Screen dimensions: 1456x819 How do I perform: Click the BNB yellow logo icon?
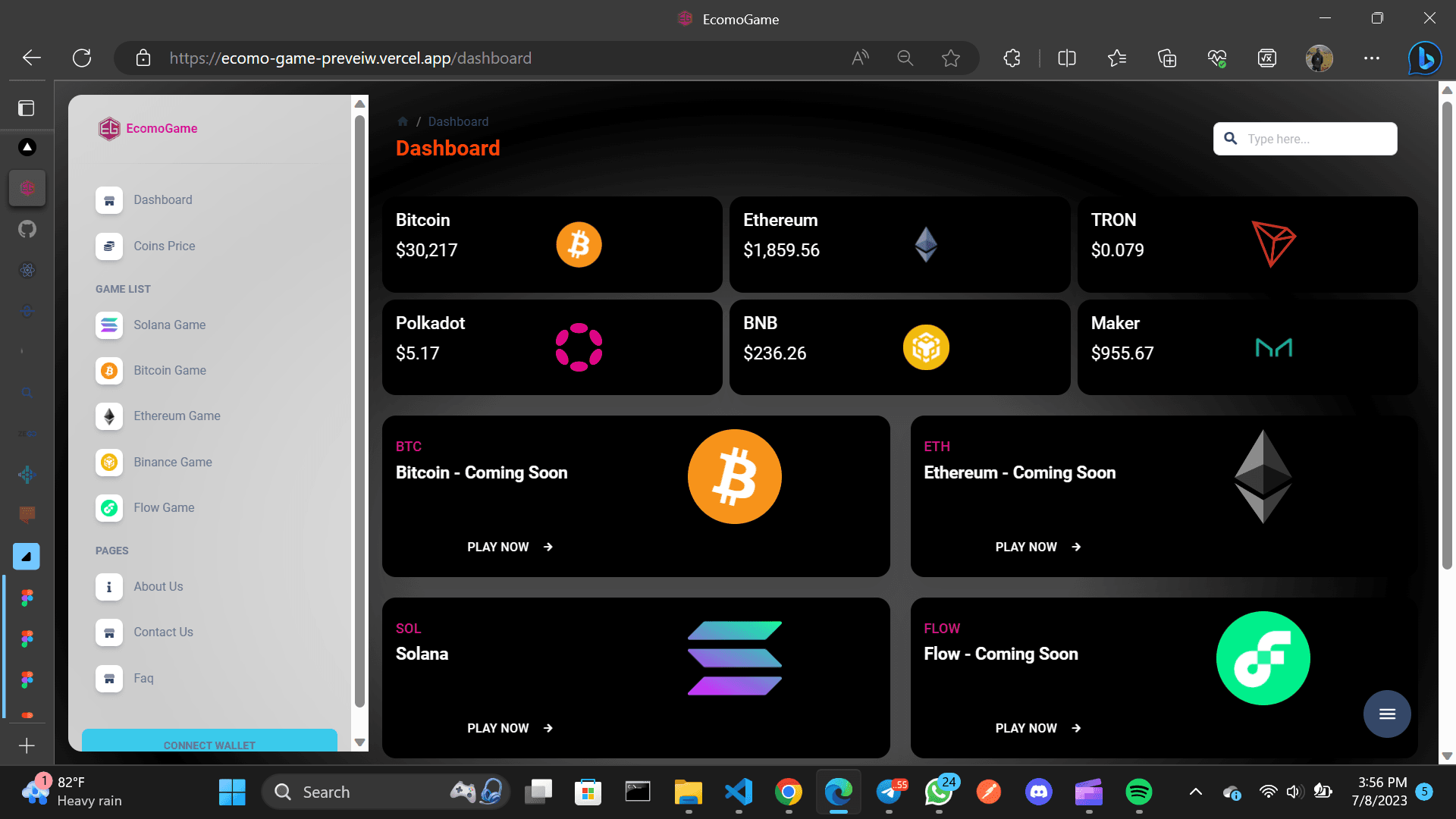click(x=926, y=347)
